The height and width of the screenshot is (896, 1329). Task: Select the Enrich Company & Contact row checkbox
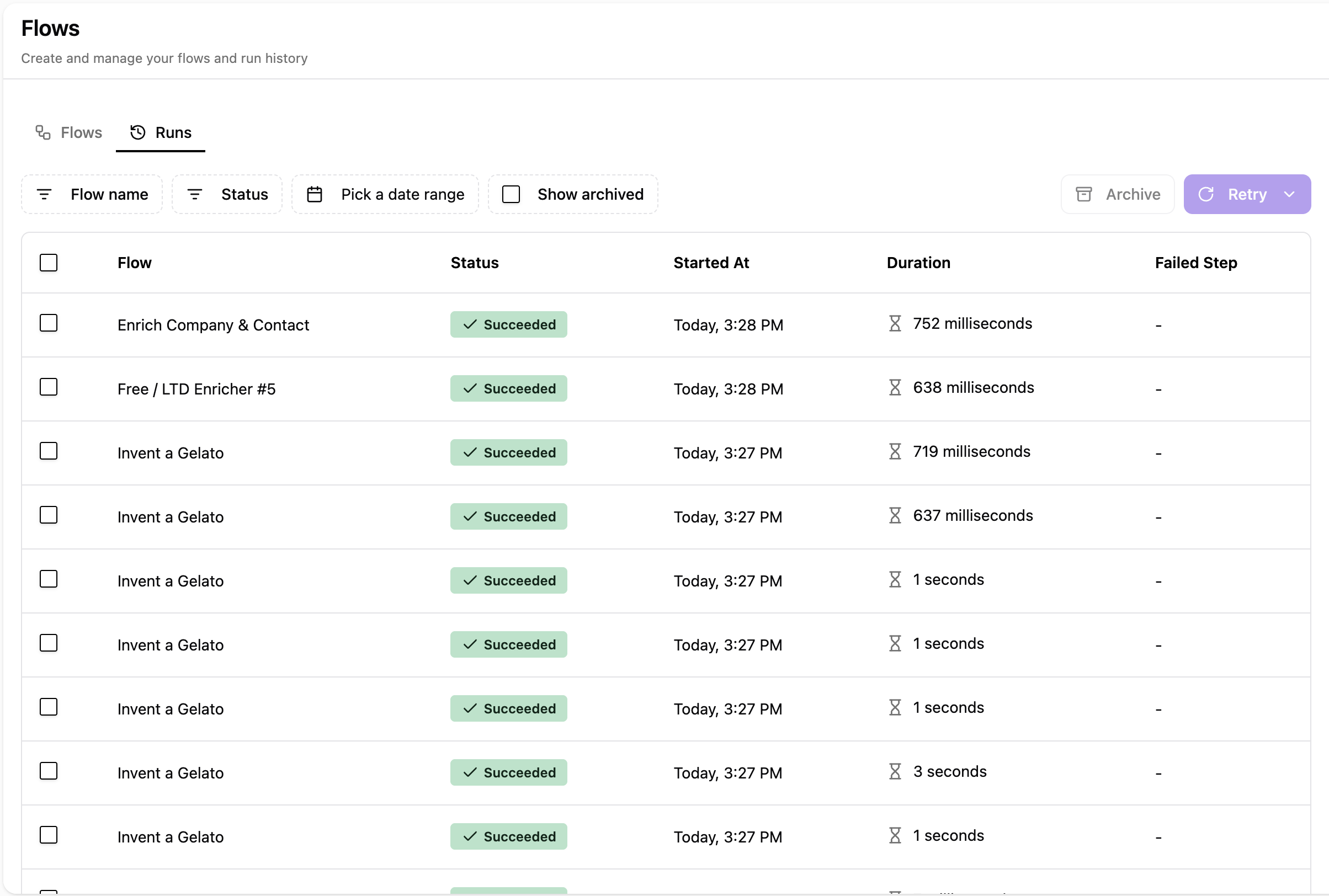pyautogui.click(x=49, y=323)
